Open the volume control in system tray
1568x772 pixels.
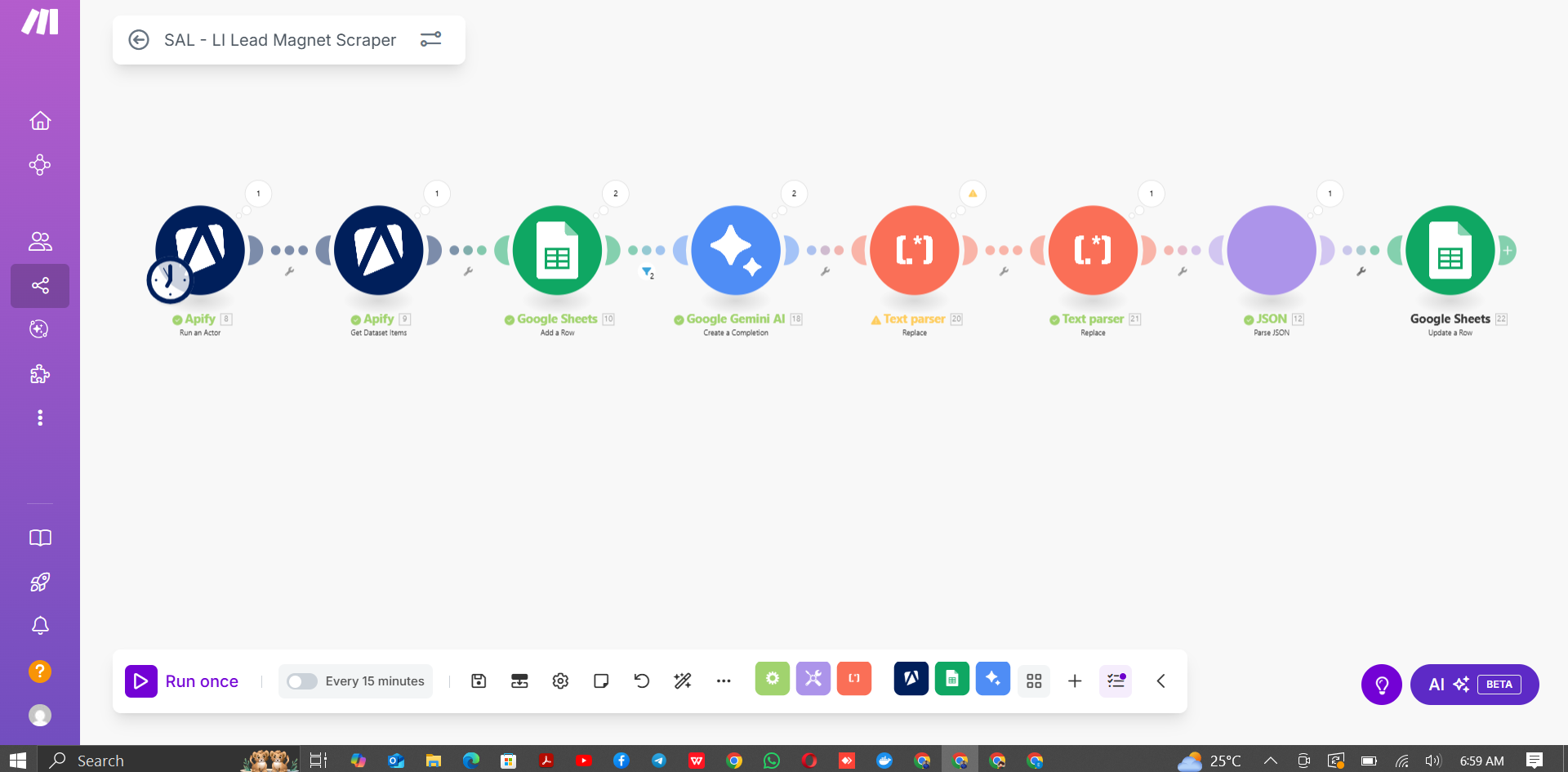pos(1433,761)
